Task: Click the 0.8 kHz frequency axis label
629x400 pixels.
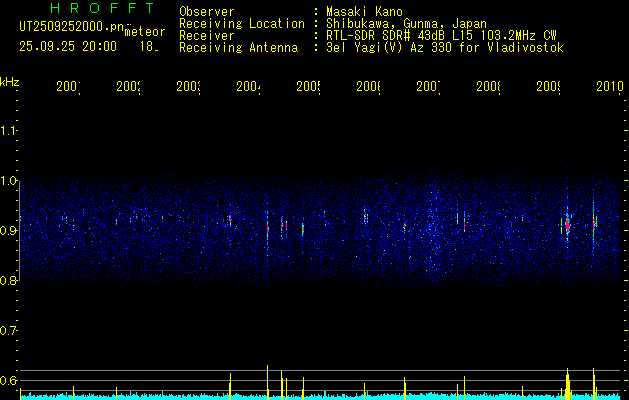Action: coord(9,281)
